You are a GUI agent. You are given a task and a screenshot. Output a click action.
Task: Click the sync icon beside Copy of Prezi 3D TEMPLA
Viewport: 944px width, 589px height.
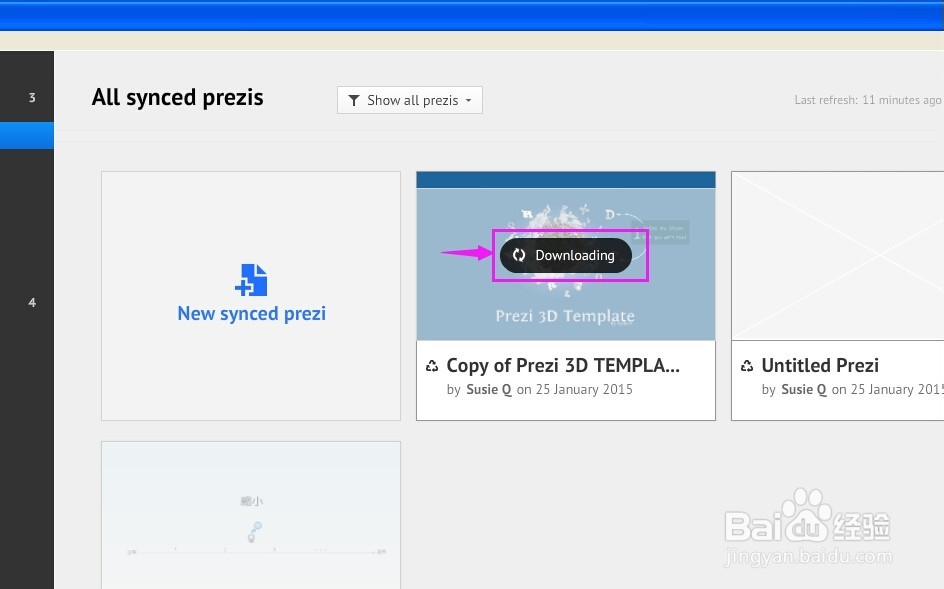click(x=432, y=366)
